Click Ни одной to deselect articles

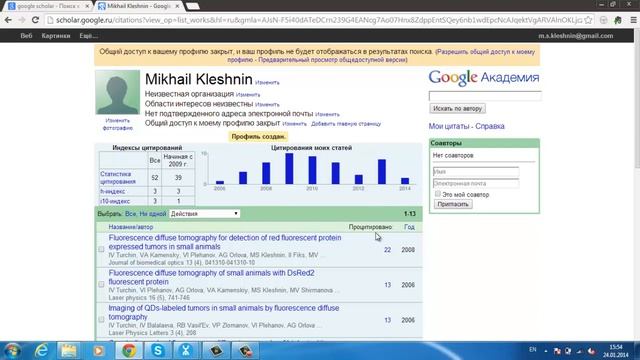[x=153, y=214]
